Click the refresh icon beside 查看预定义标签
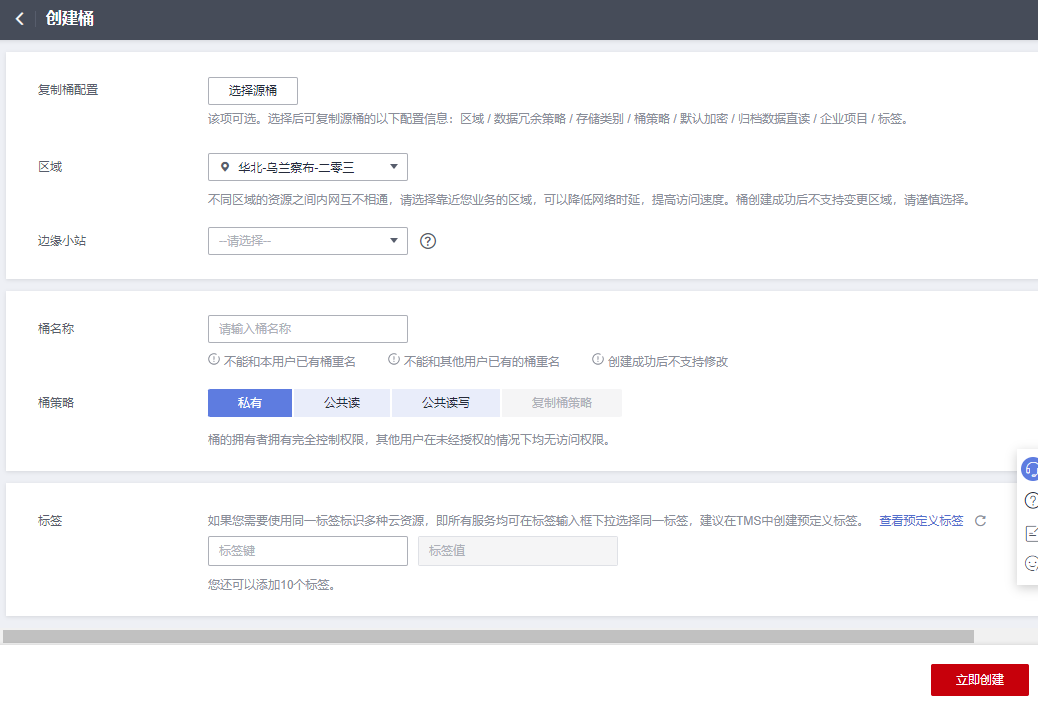The image size is (1038, 705). (980, 520)
